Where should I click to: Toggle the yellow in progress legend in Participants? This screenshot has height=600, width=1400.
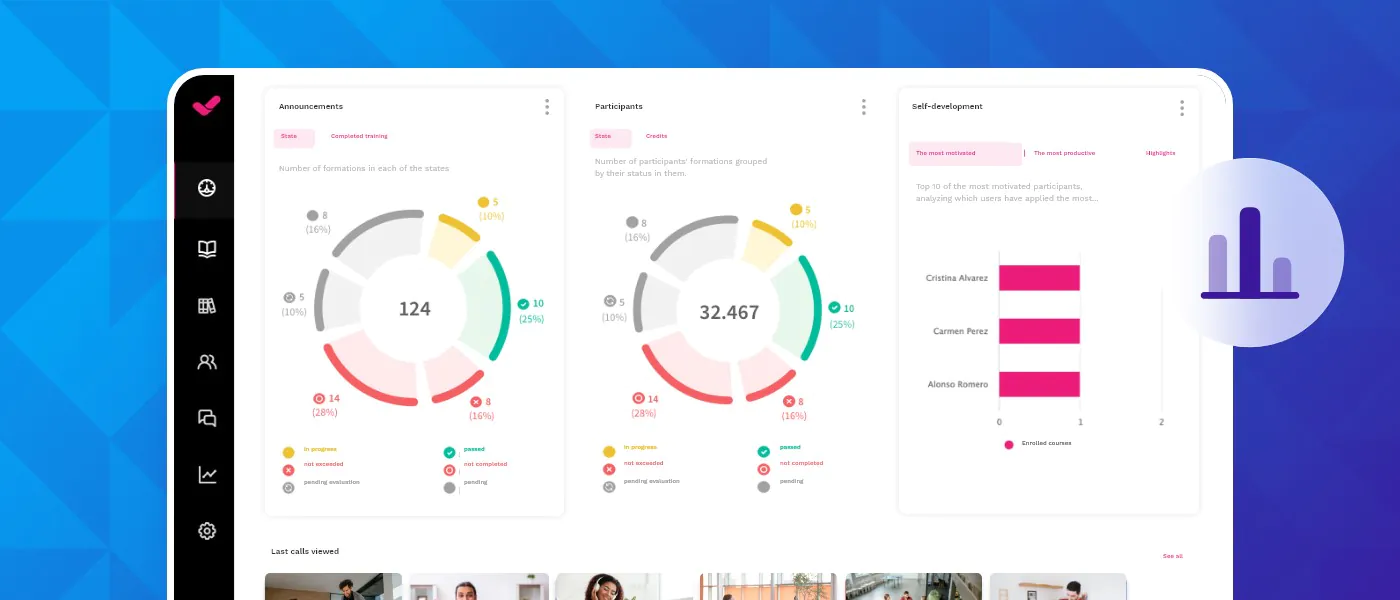(608, 452)
